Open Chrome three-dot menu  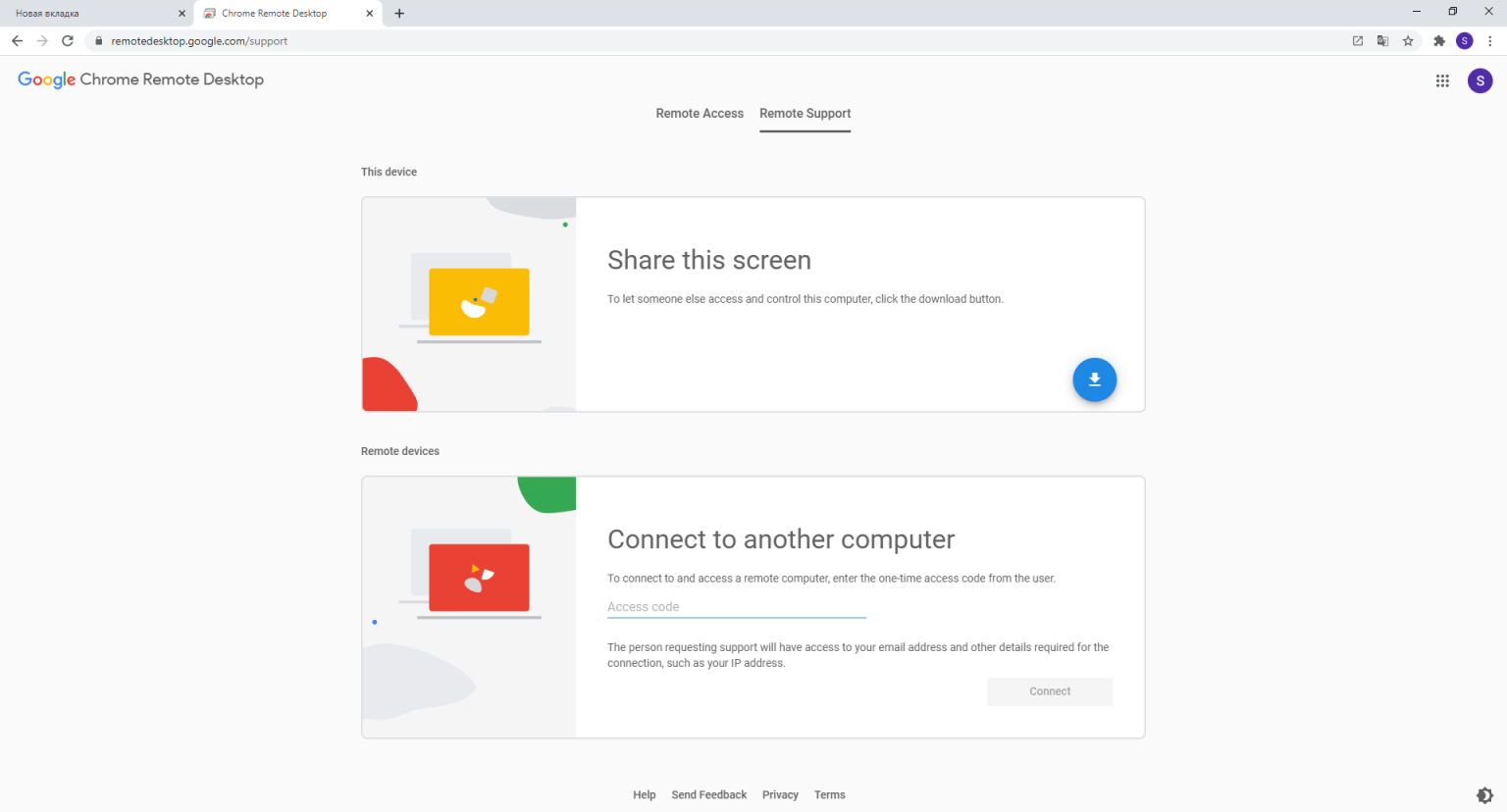click(x=1490, y=41)
